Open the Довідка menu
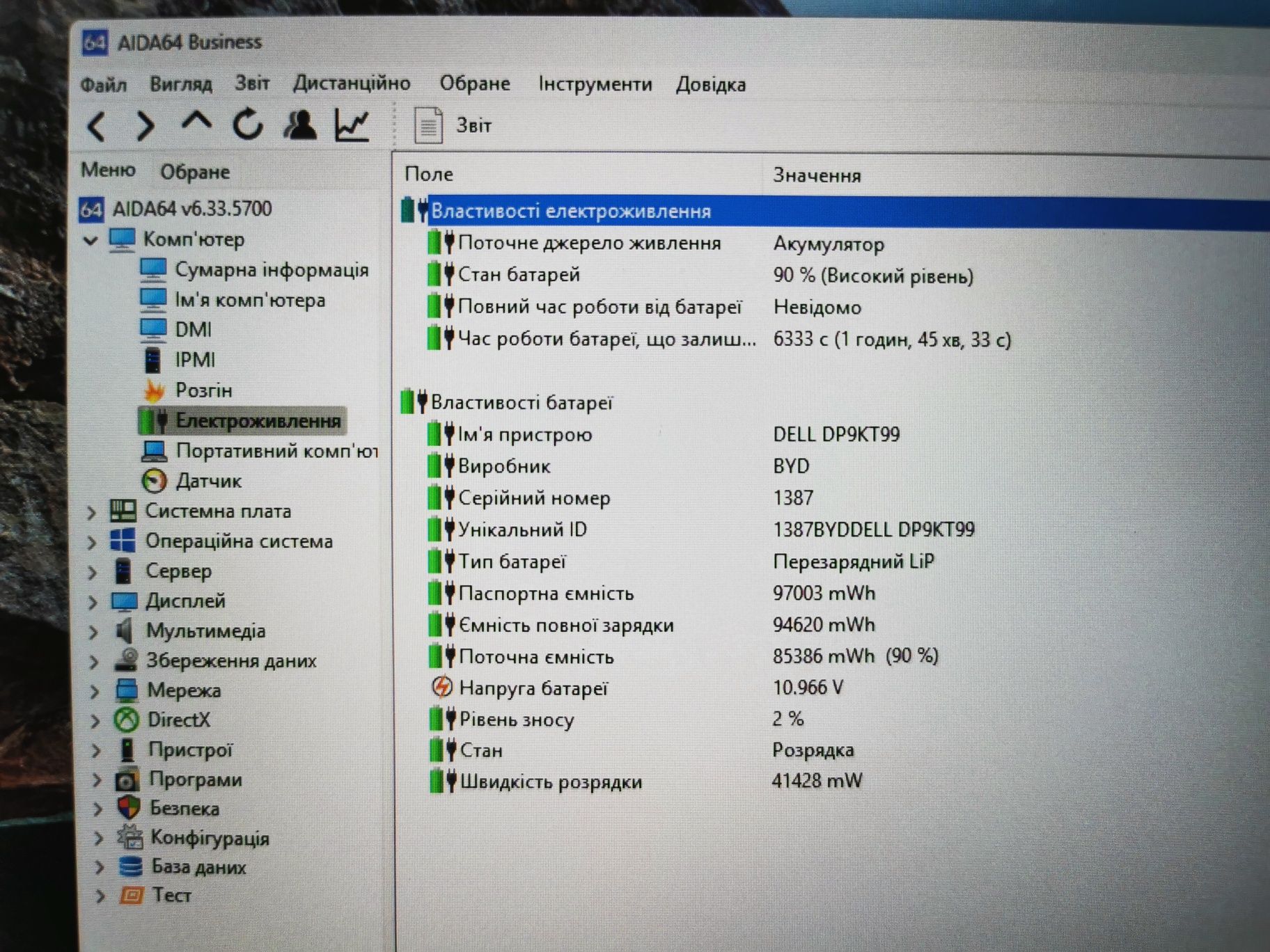1270x952 pixels. 711,84
